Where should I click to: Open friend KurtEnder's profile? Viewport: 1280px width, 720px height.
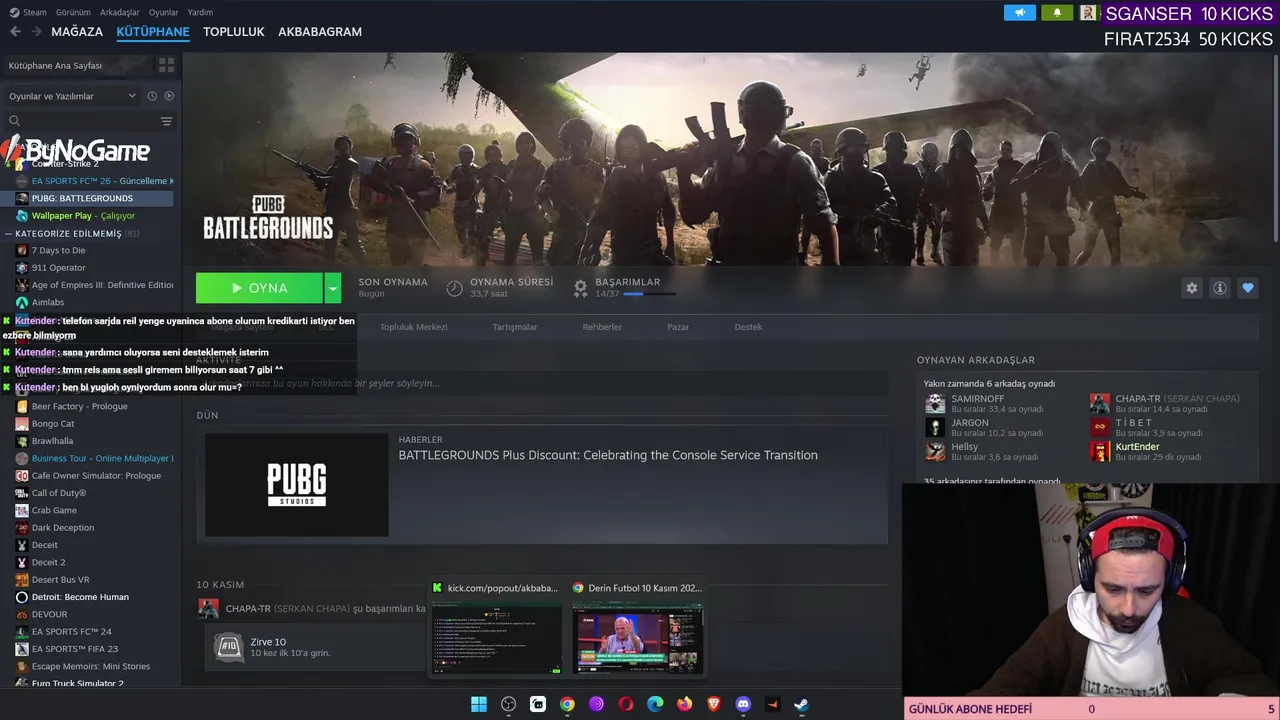1138,447
